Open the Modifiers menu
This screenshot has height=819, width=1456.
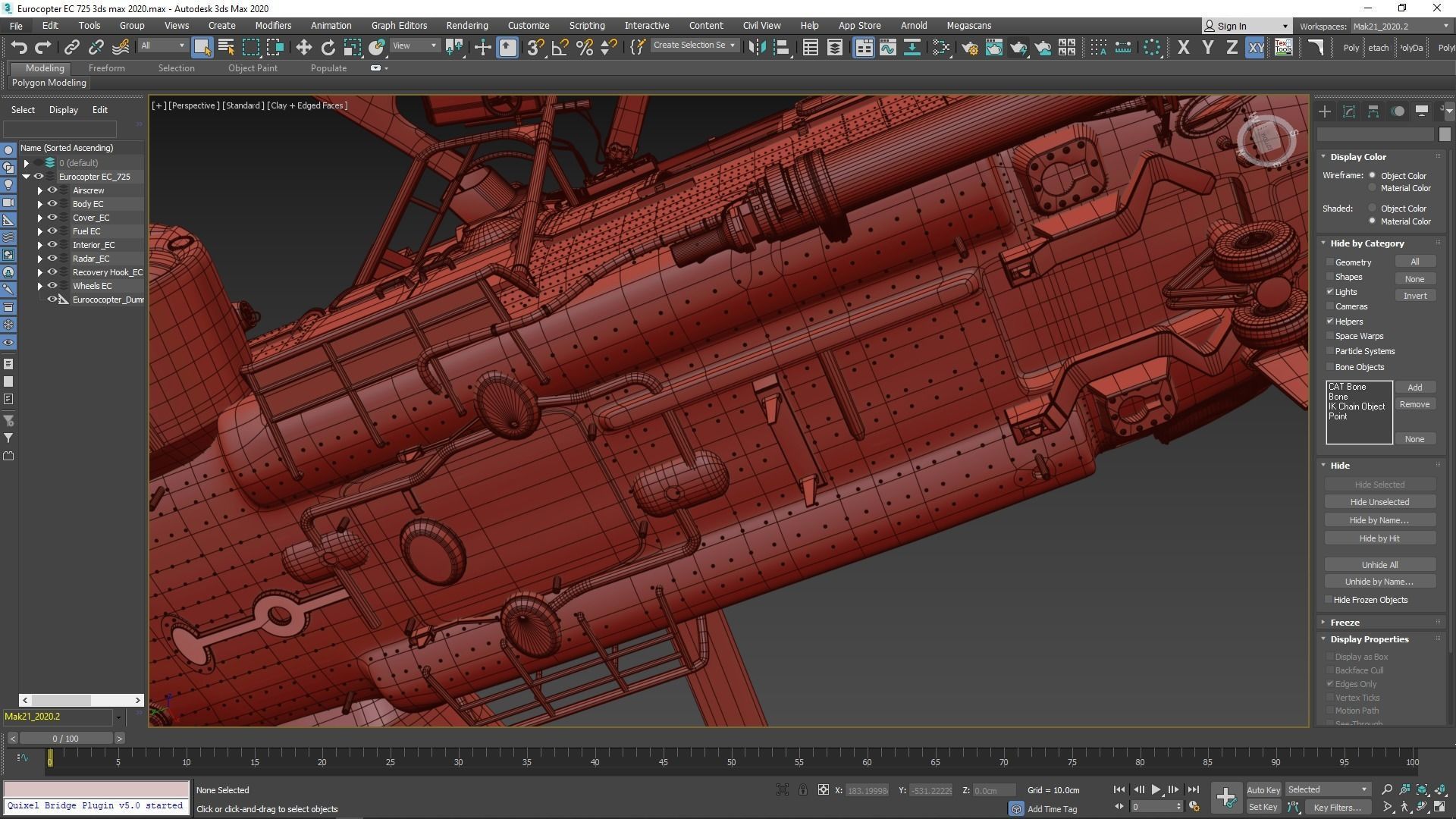pos(273,25)
